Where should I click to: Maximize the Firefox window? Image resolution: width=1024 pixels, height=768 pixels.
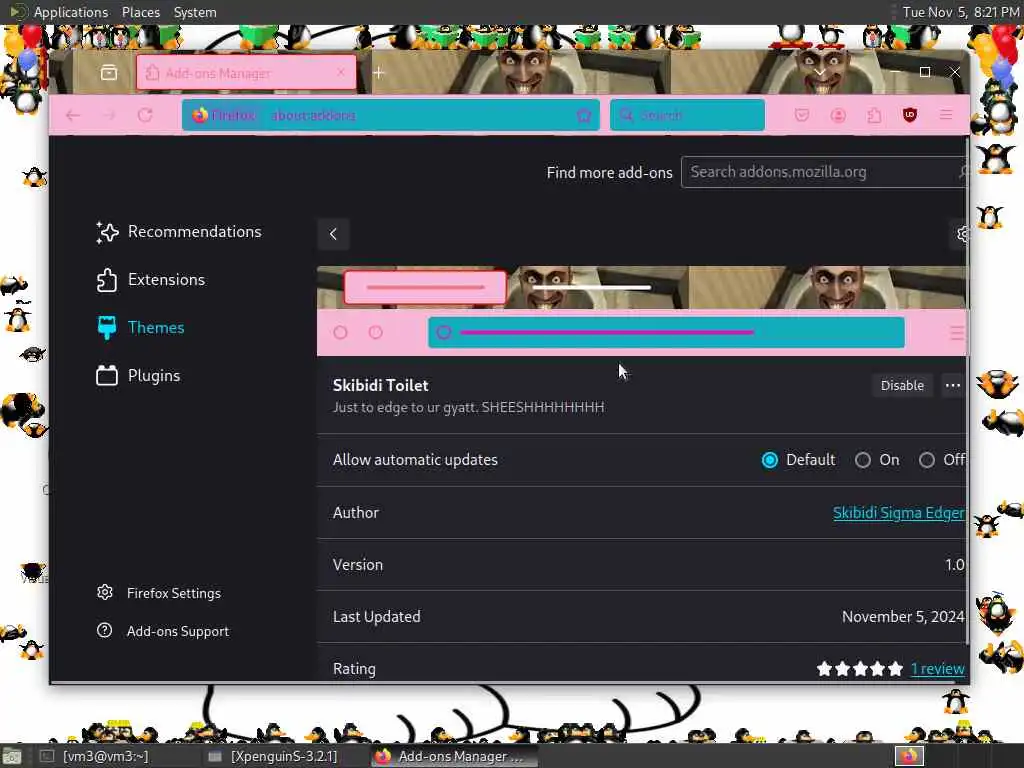(925, 72)
